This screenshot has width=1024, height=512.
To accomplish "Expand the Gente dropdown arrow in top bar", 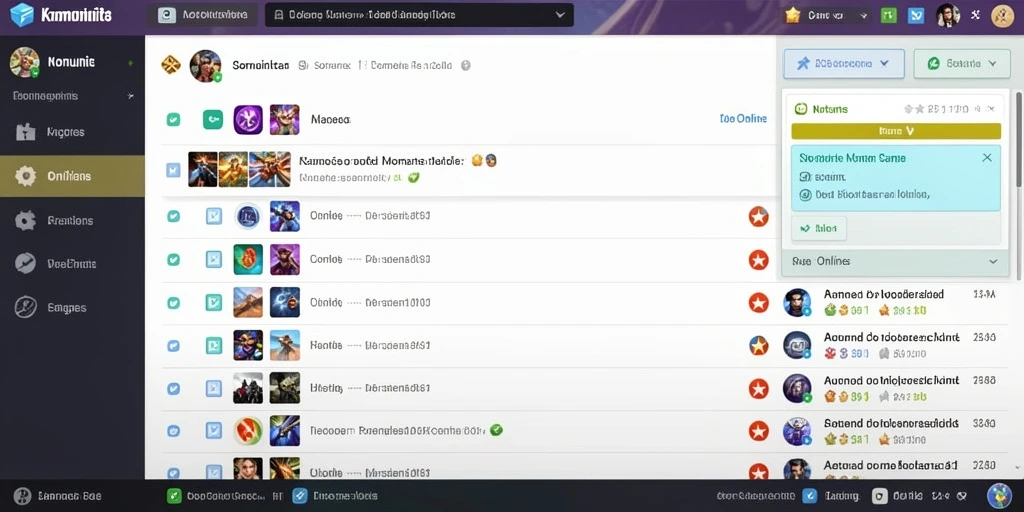I will click(x=865, y=15).
